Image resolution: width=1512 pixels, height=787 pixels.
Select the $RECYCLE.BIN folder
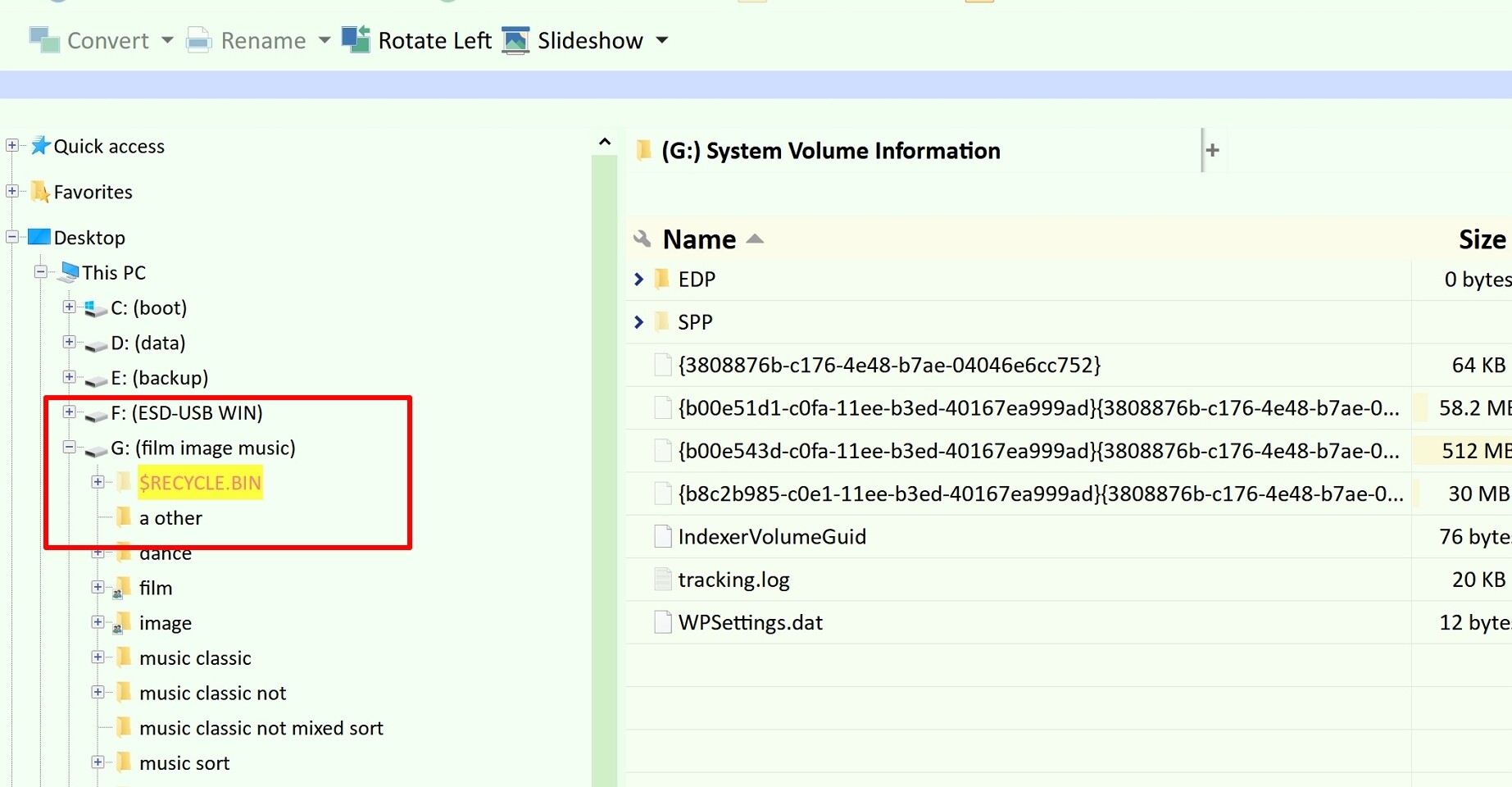[x=200, y=483]
